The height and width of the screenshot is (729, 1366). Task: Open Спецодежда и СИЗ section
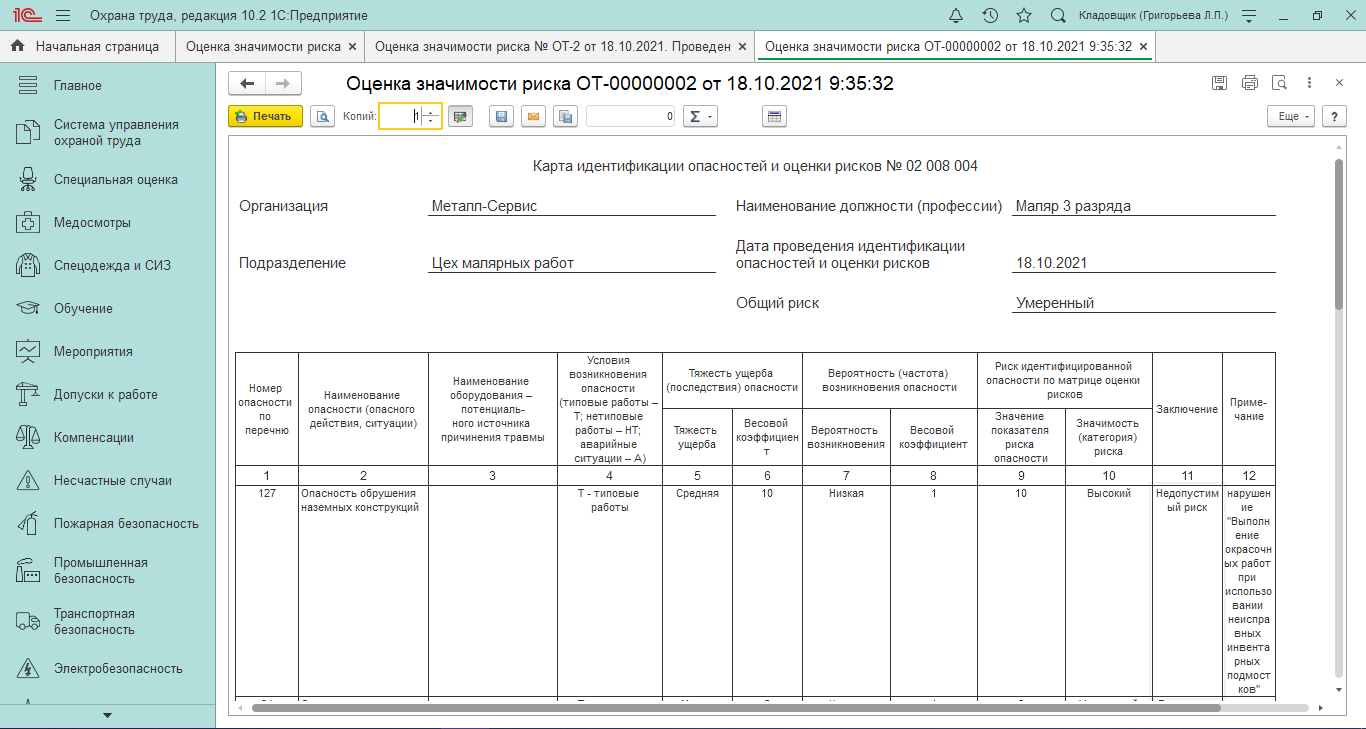[107, 266]
